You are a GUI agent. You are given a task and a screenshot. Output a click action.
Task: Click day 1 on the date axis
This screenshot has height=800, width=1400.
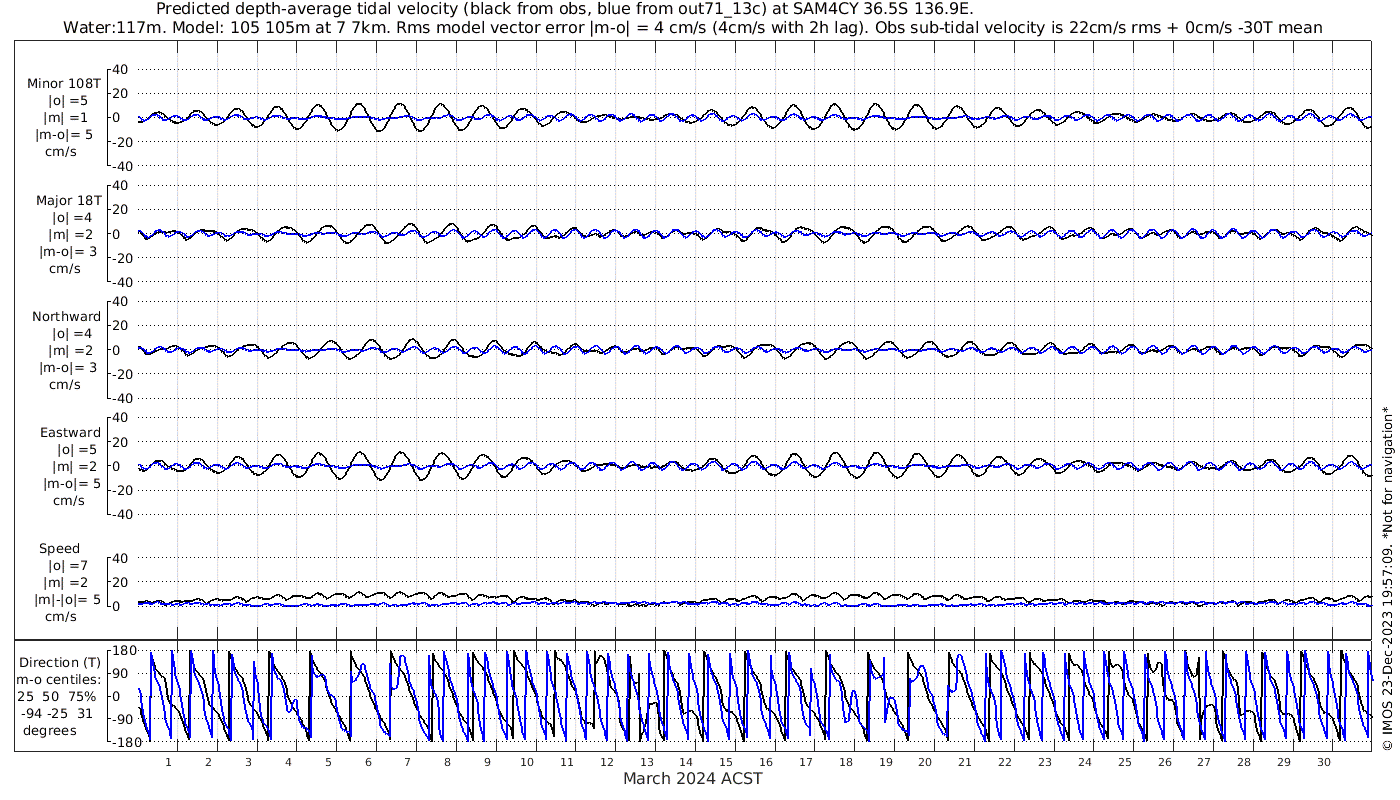pos(168,762)
